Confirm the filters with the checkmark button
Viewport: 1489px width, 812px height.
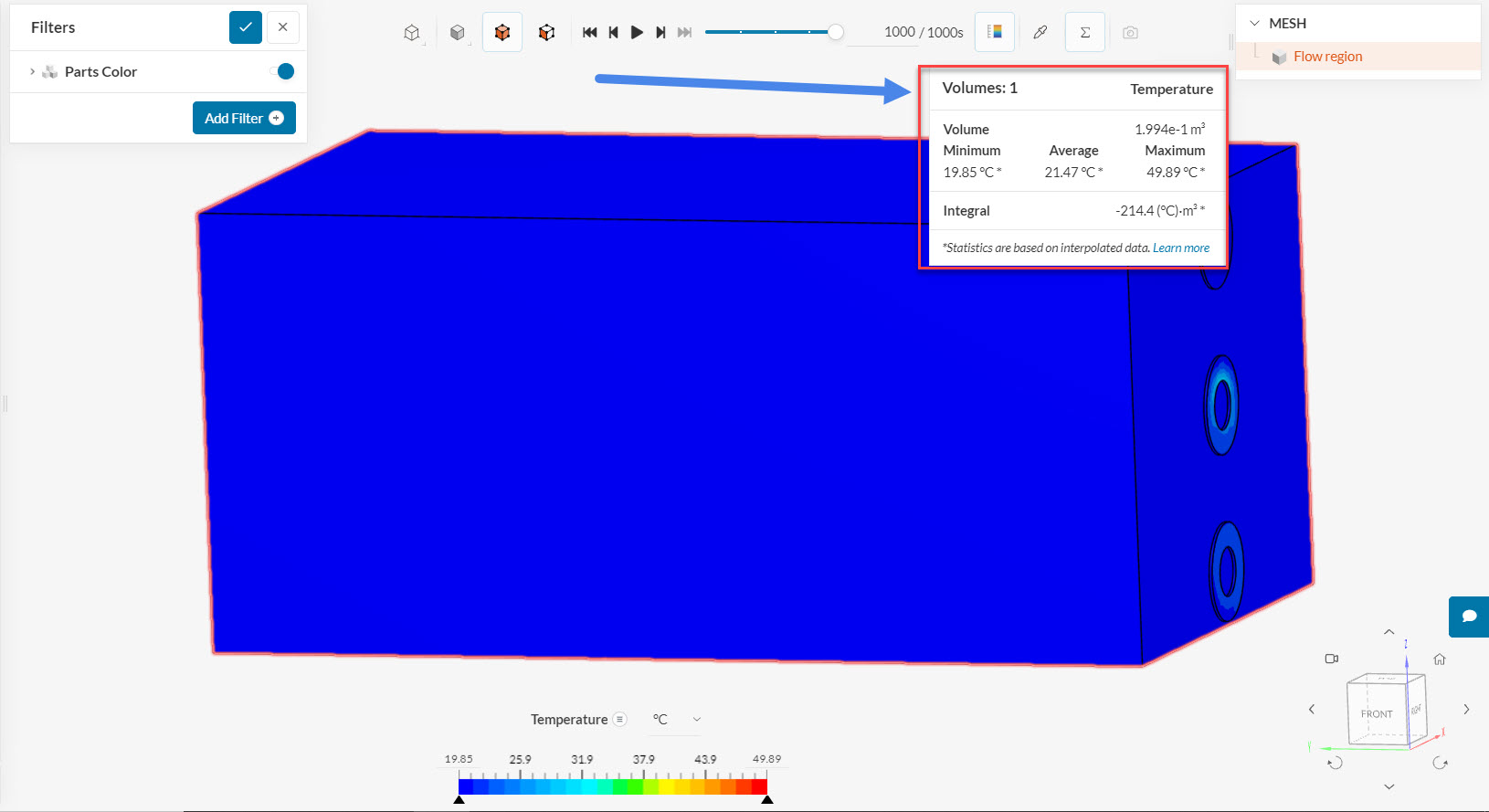246,27
